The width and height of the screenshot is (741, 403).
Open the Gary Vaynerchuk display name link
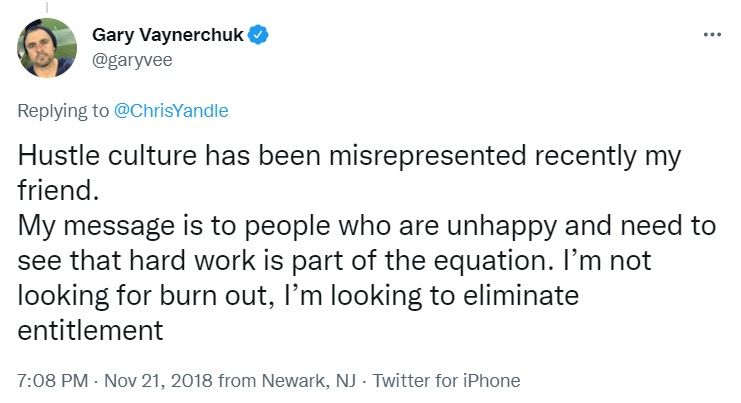pyautogui.click(x=168, y=34)
